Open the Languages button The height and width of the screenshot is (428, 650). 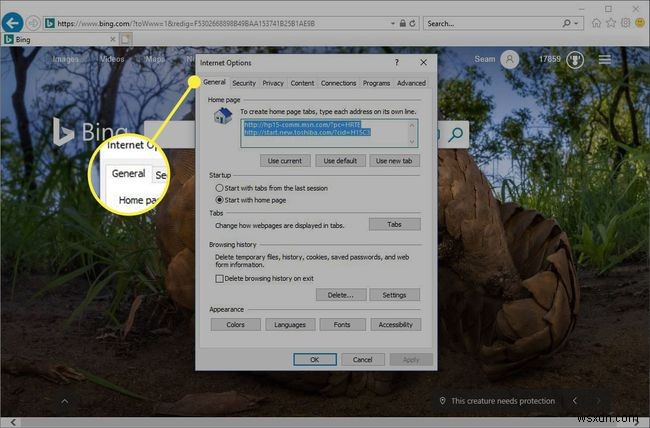pyautogui.click(x=290, y=324)
